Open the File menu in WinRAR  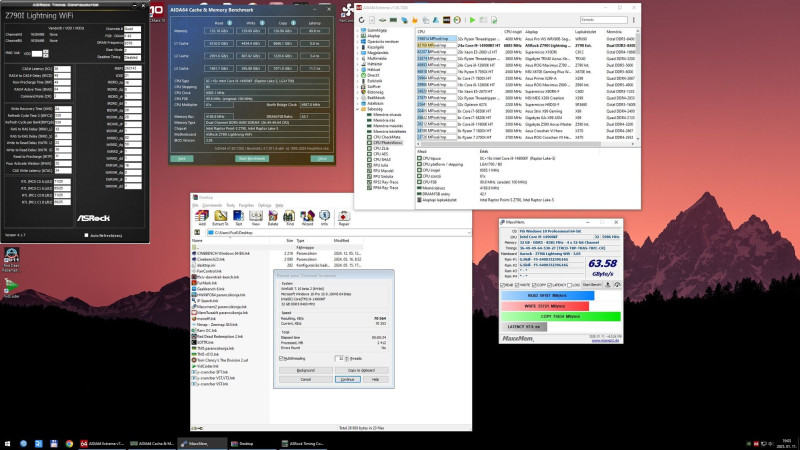195,206
